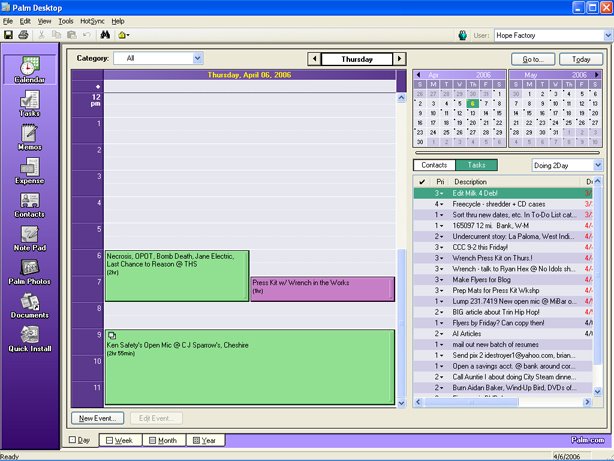Open the User dropdown
This screenshot has height=461, width=614.
coord(608,35)
